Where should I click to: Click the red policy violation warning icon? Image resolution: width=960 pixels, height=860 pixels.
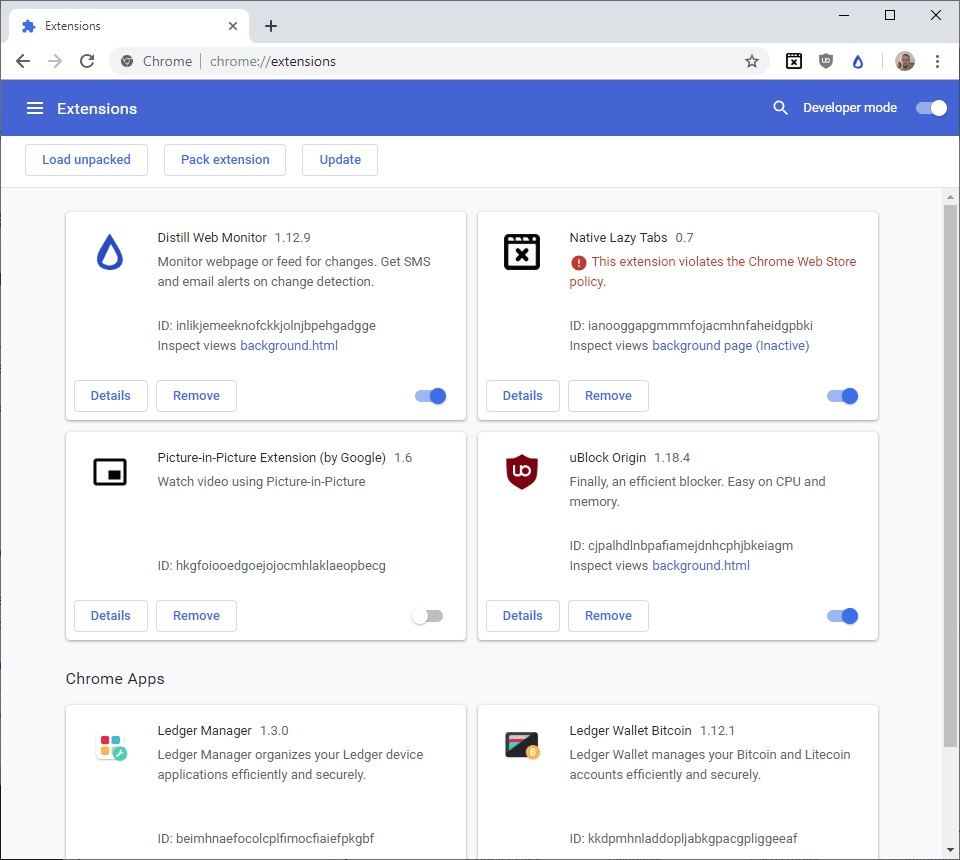click(x=579, y=263)
